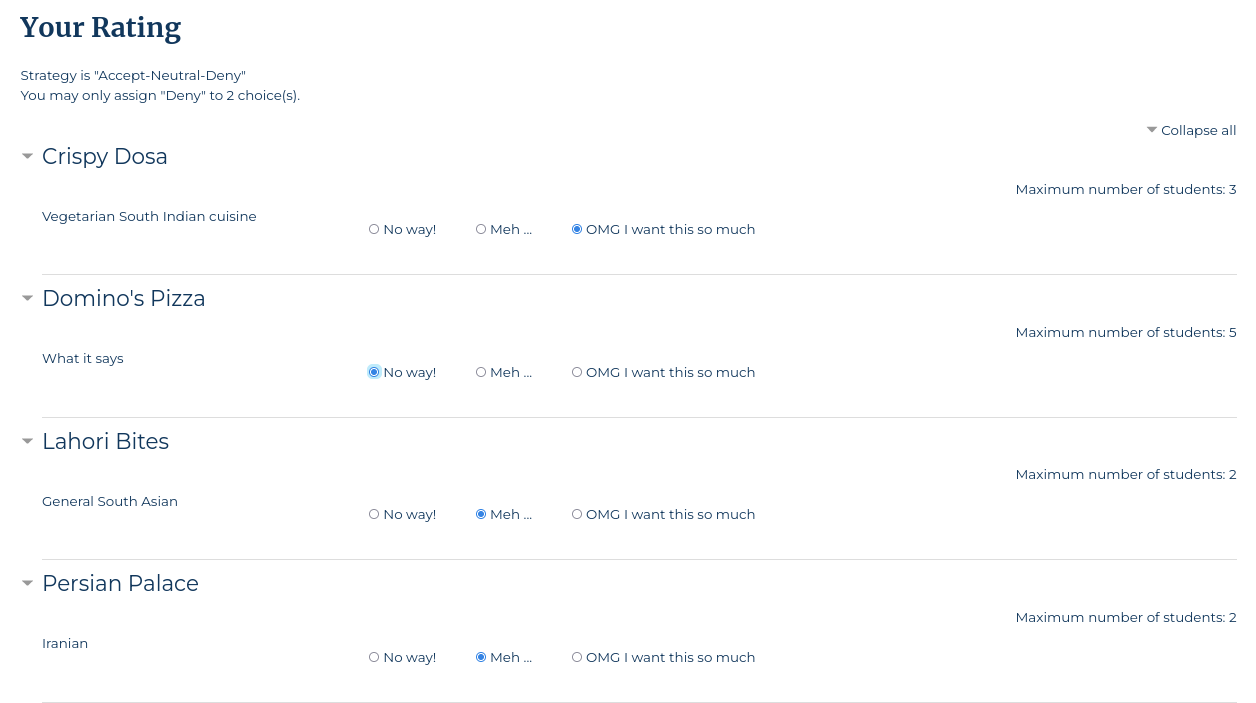Image resolution: width=1256 pixels, height=703 pixels.
Task: Collapse the Crispy Dosa section arrow
Action: [28, 156]
